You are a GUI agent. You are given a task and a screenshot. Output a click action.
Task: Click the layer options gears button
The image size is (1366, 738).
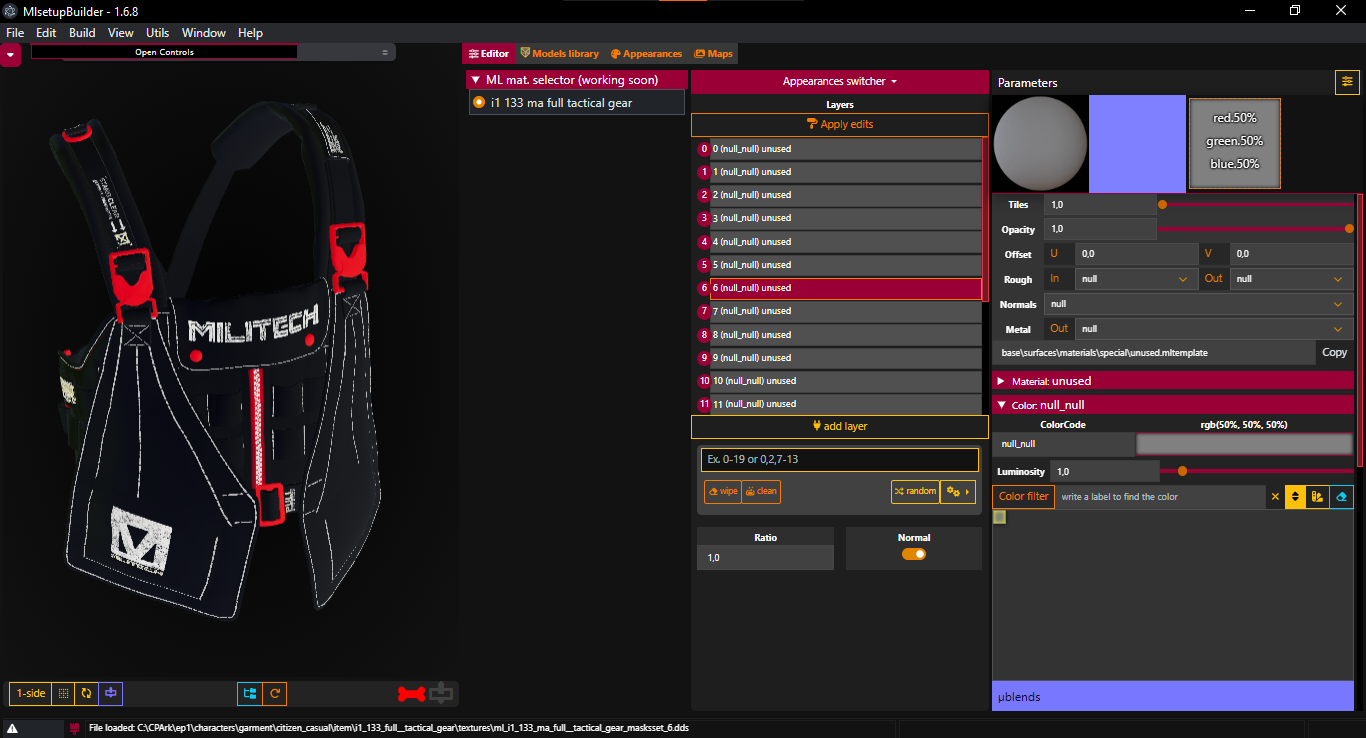pos(958,491)
